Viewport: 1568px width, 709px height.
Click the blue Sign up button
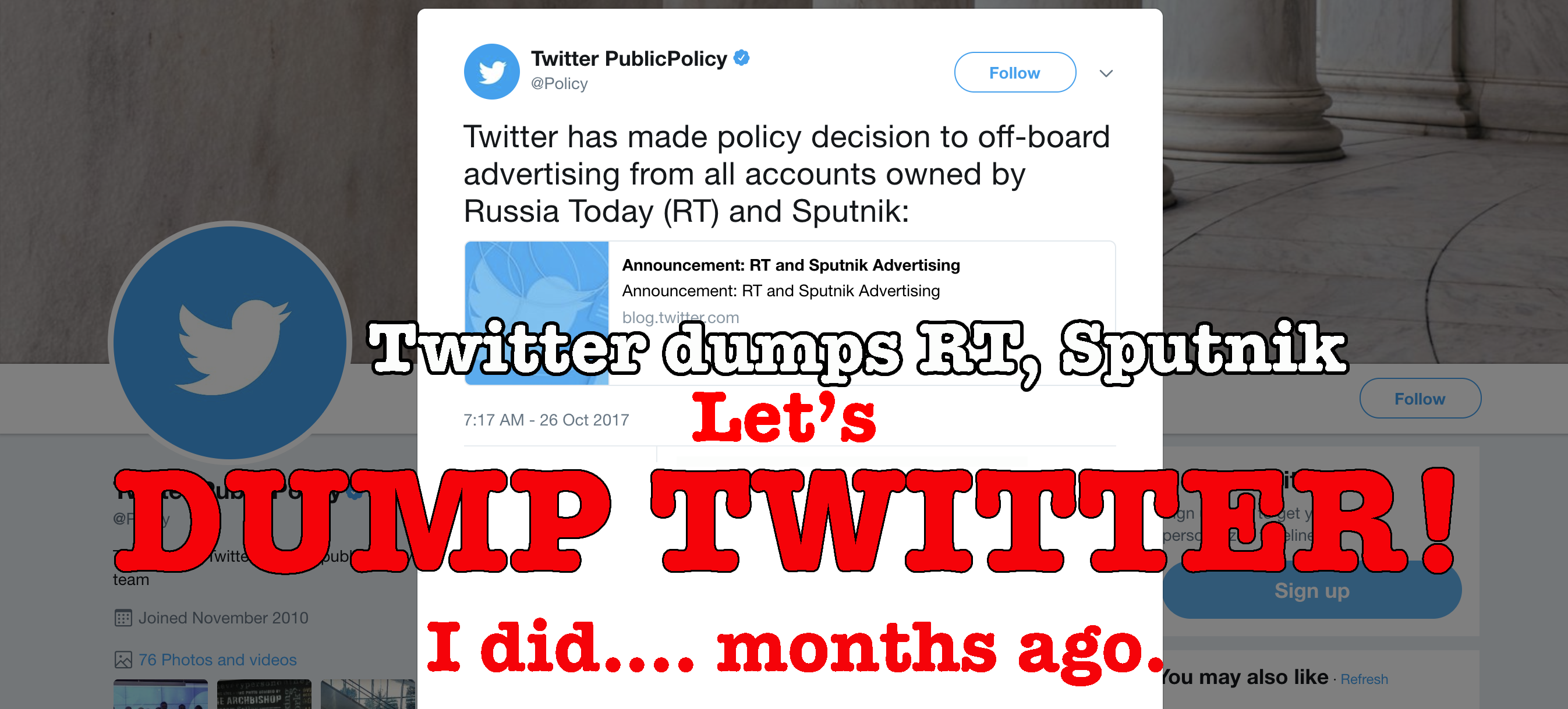tap(1311, 591)
